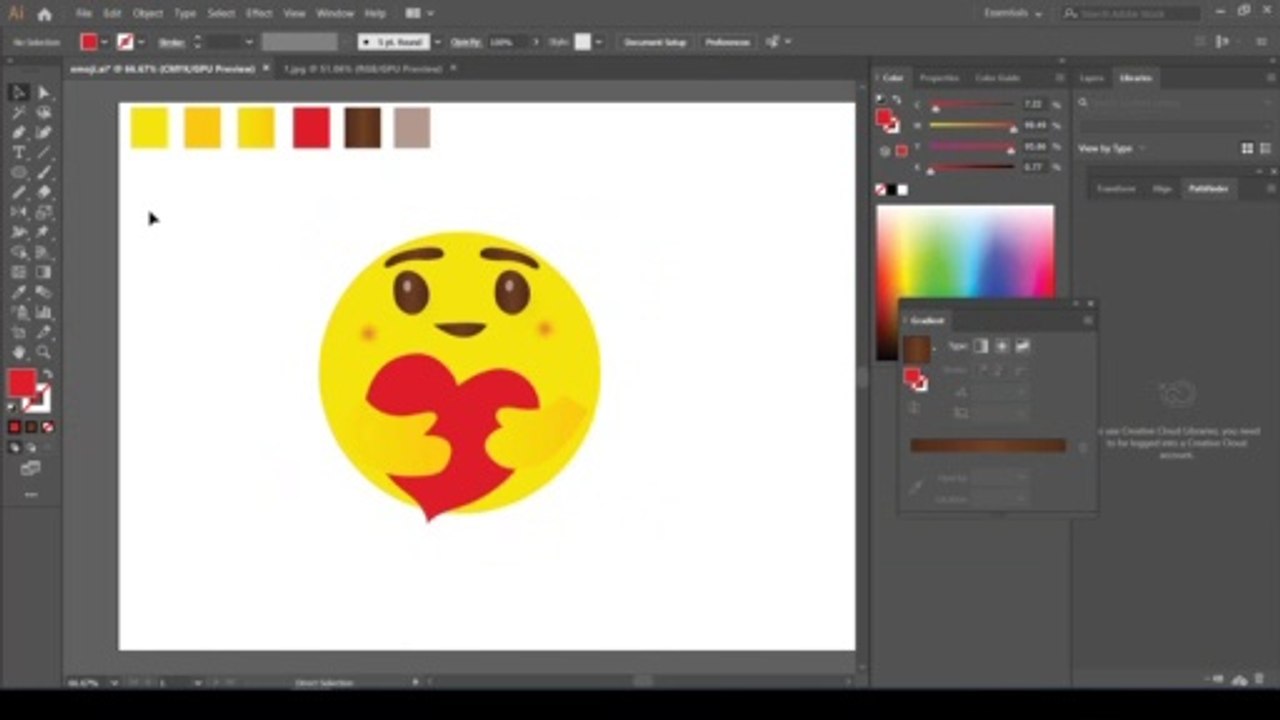The height and width of the screenshot is (720, 1280).
Task: Switch Libraries to list view
Action: [1265, 148]
